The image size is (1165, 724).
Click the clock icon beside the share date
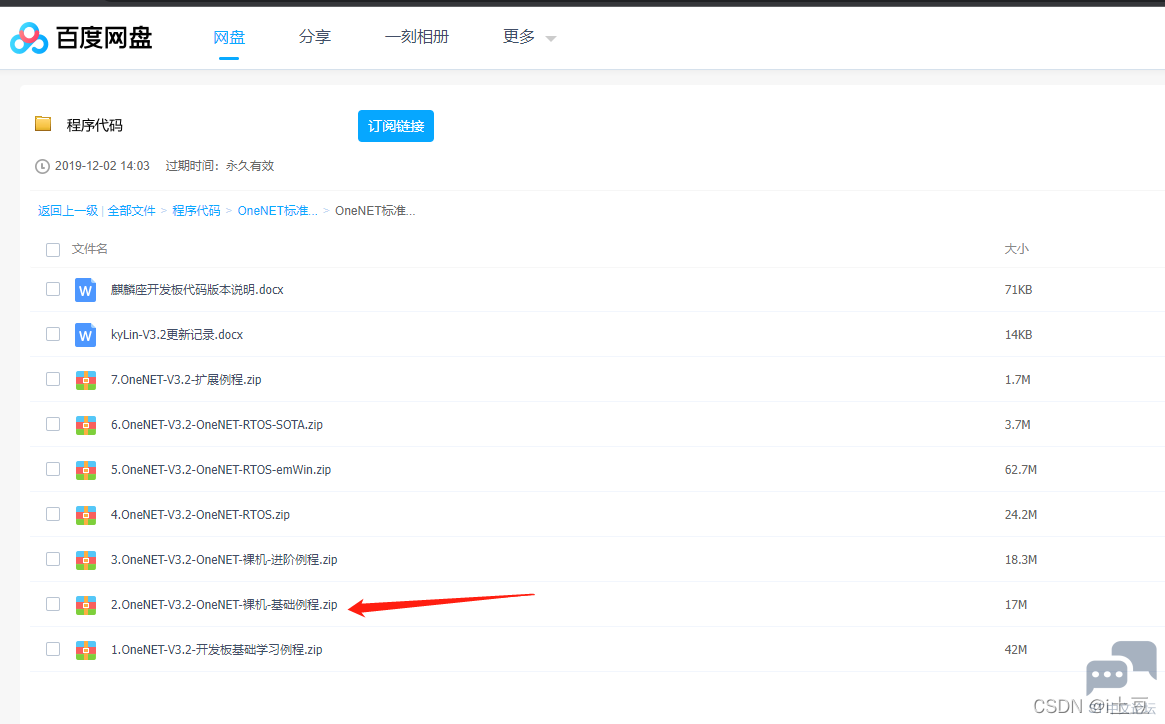coord(42,167)
